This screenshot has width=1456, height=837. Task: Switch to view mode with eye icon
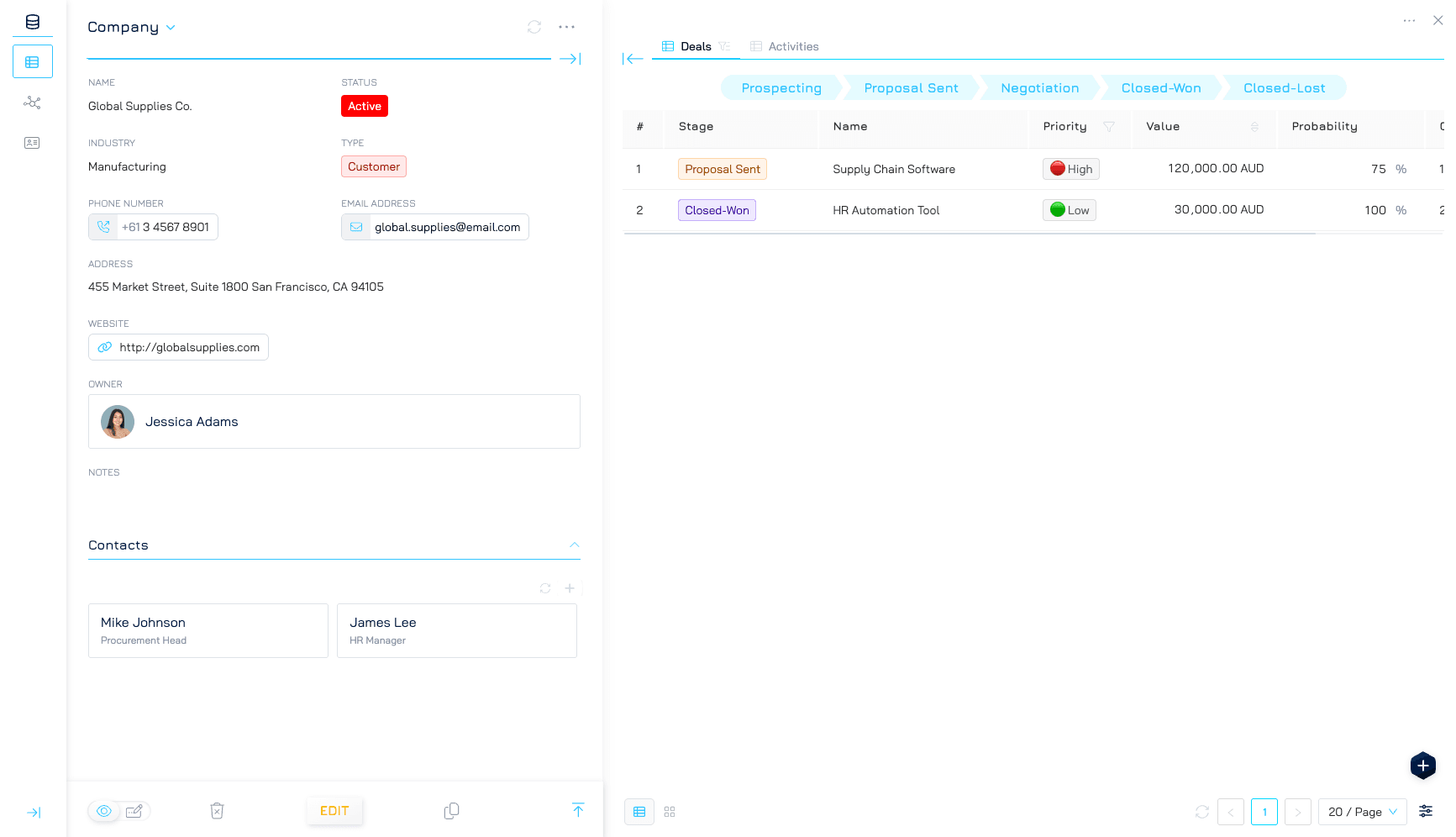(x=104, y=811)
